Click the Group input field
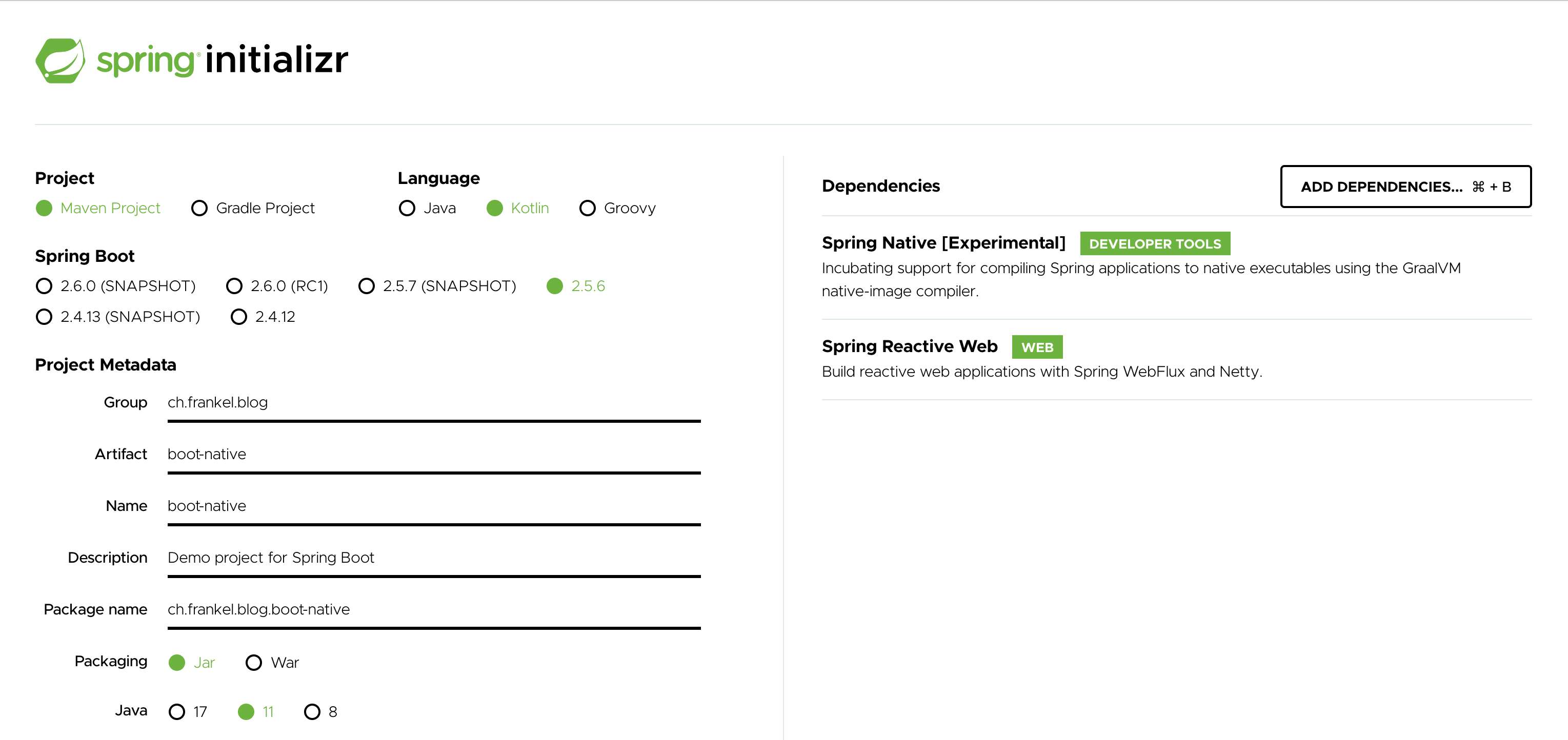Viewport: 1568px width, 740px height. point(432,403)
